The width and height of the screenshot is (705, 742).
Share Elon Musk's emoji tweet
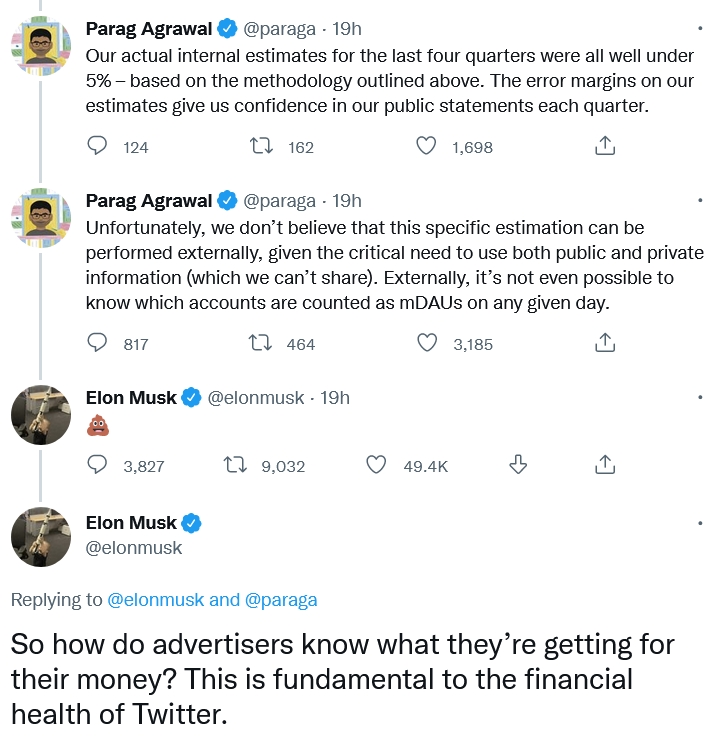click(605, 465)
